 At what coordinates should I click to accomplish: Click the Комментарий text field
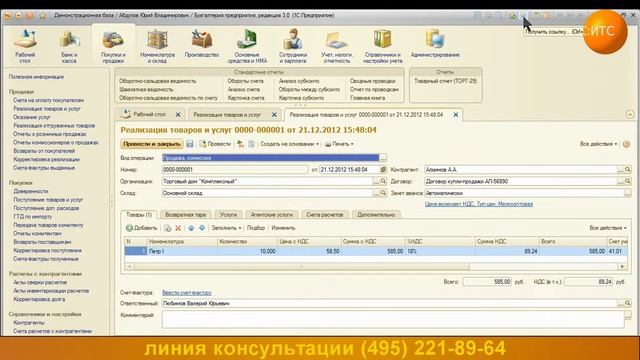tap(393, 319)
